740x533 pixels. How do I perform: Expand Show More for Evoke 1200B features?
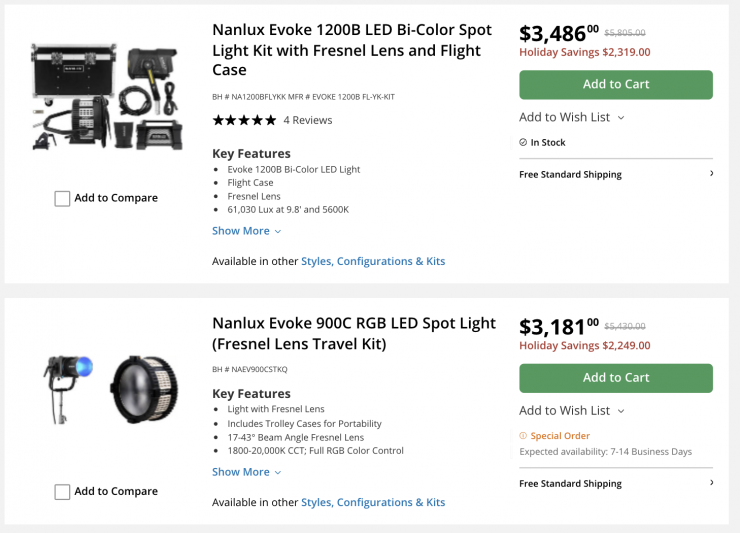(246, 231)
